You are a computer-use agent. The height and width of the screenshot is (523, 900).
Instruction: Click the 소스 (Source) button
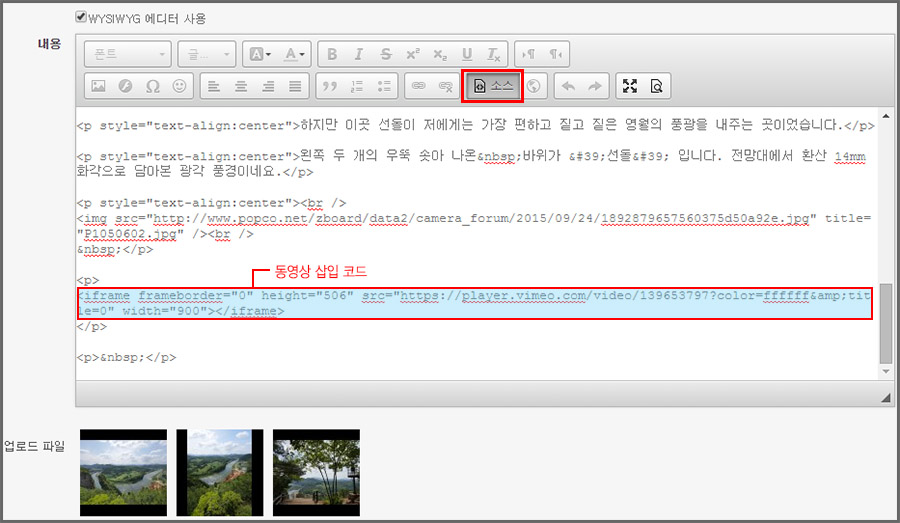tap(492, 86)
